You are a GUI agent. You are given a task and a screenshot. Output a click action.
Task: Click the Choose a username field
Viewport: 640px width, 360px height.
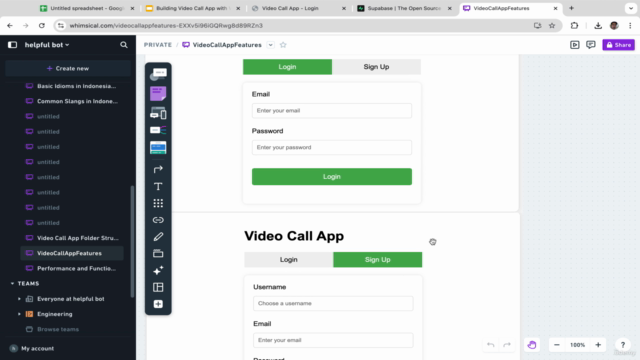[x=333, y=303]
